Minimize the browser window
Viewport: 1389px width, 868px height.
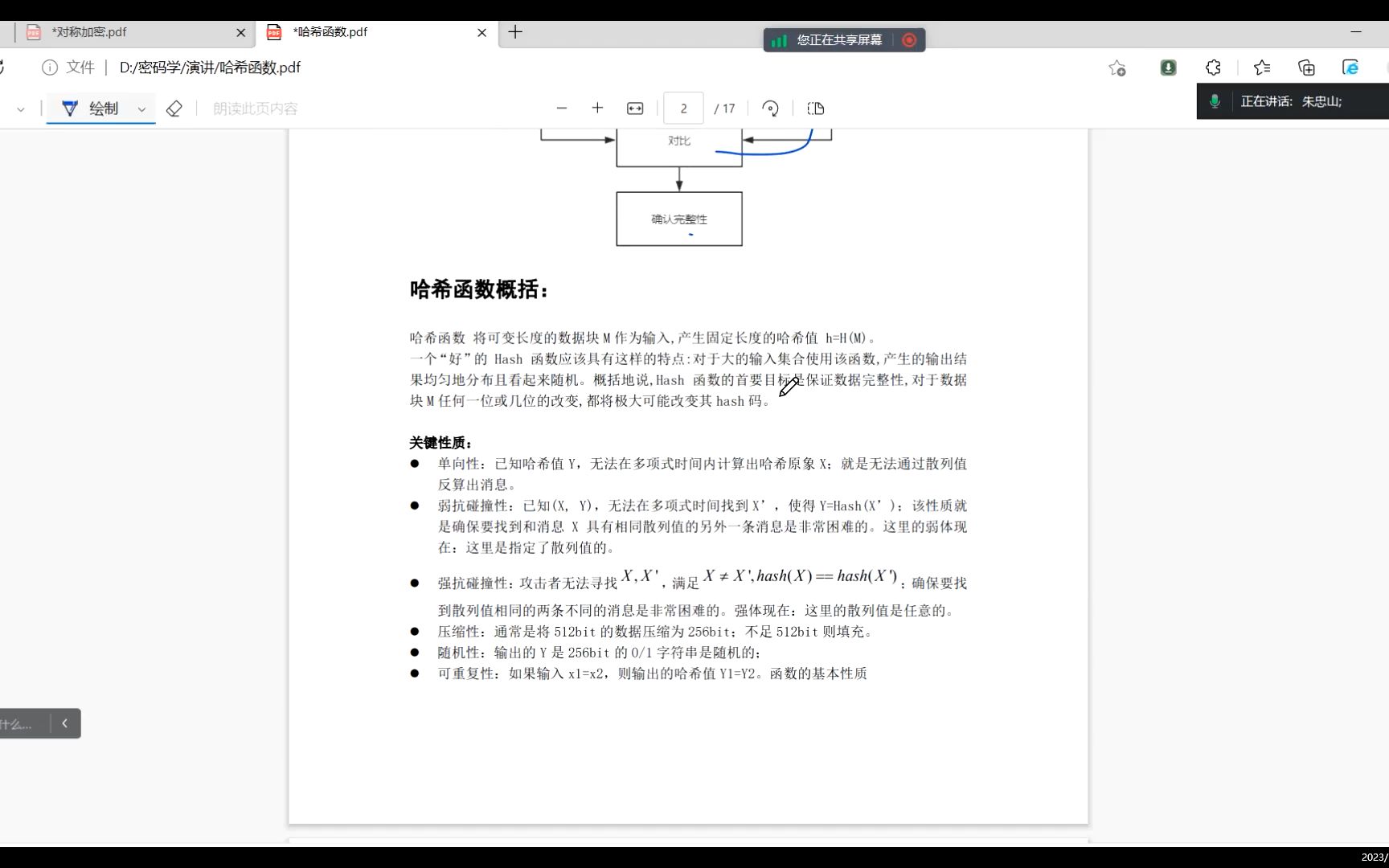[x=1356, y=32]
